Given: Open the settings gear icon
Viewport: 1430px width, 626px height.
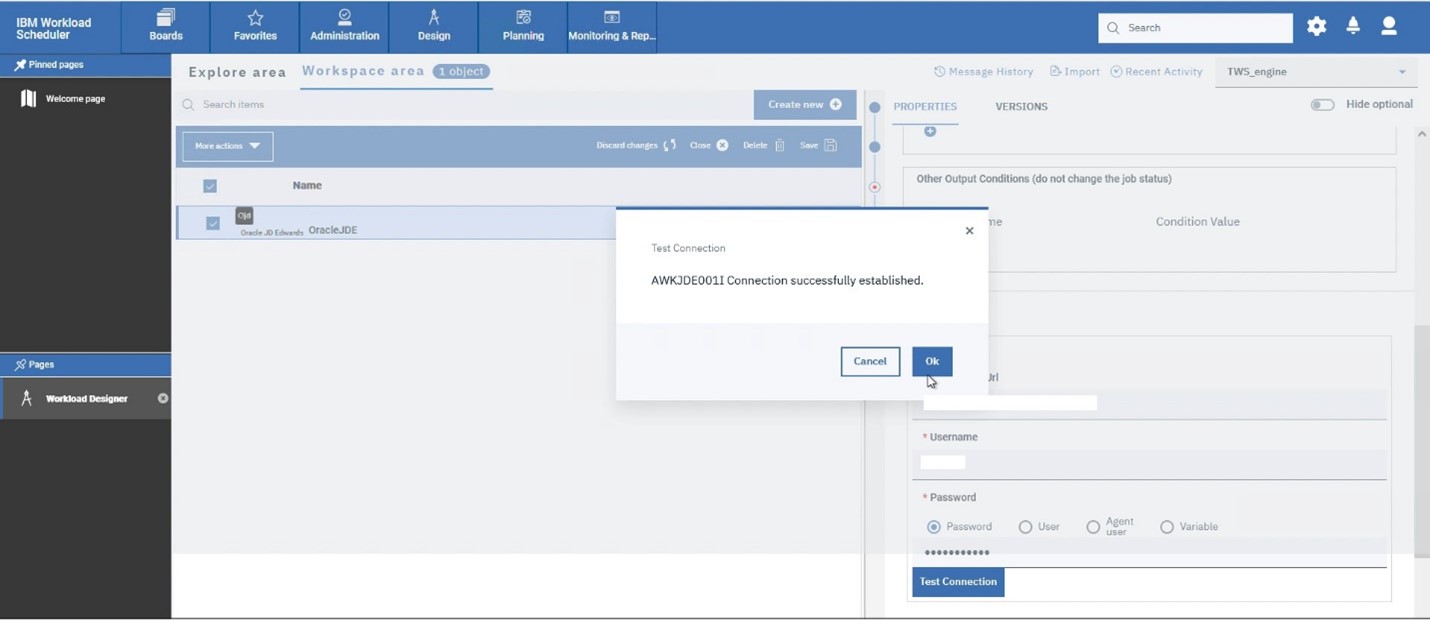Looking at the screenshot, I should pyautogui.click(x=1316, y=27).
